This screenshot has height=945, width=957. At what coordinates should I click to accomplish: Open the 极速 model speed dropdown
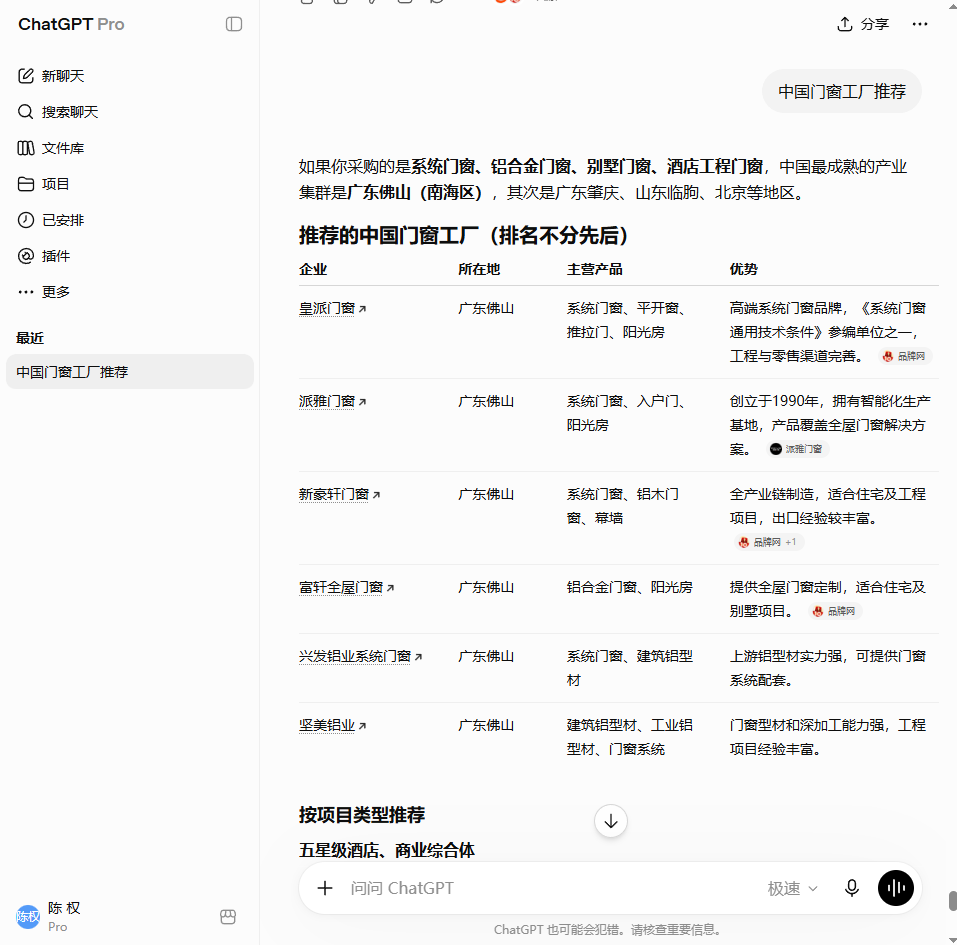click(792, 888)
